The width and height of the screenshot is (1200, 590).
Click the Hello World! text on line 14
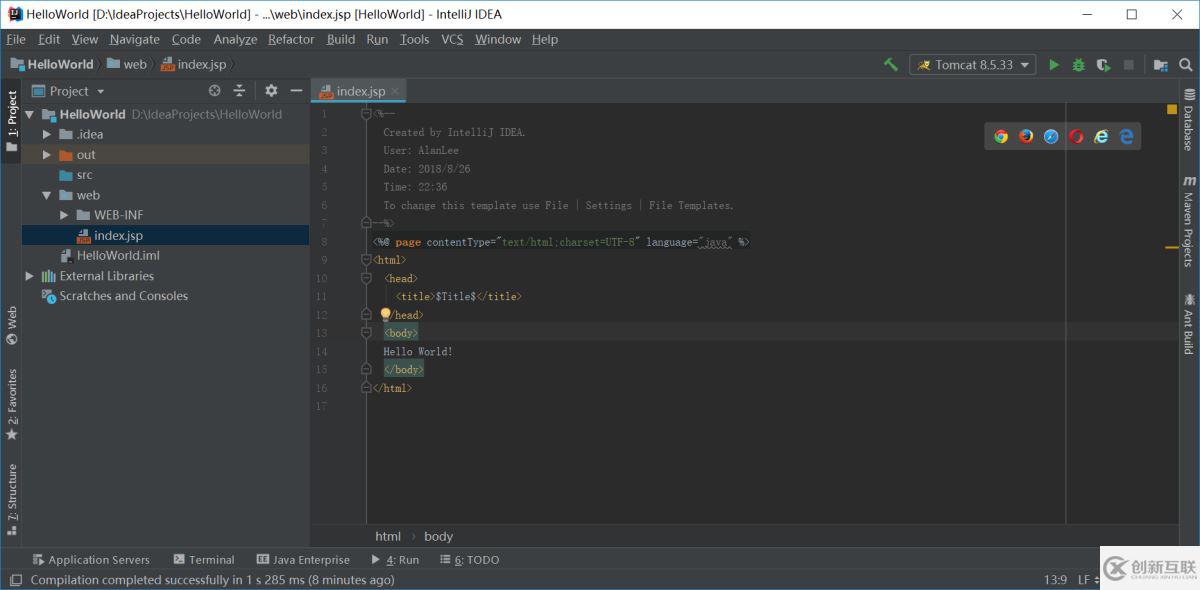point(418,352)
